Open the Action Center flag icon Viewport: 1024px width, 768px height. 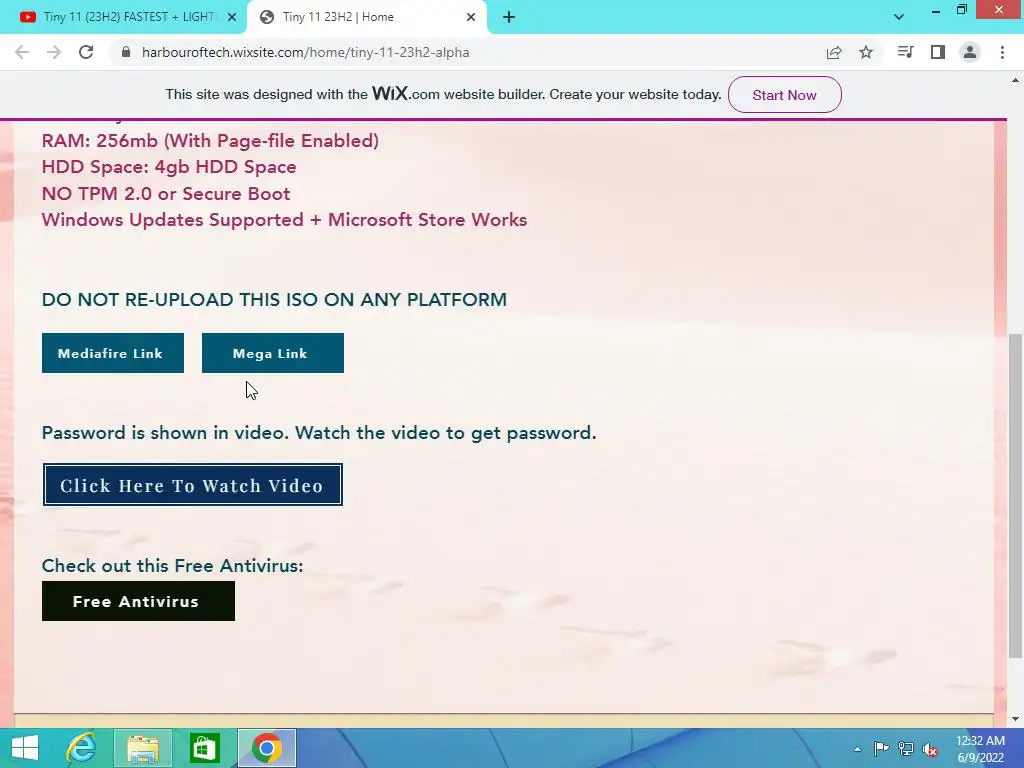click(x=881, y=748)
